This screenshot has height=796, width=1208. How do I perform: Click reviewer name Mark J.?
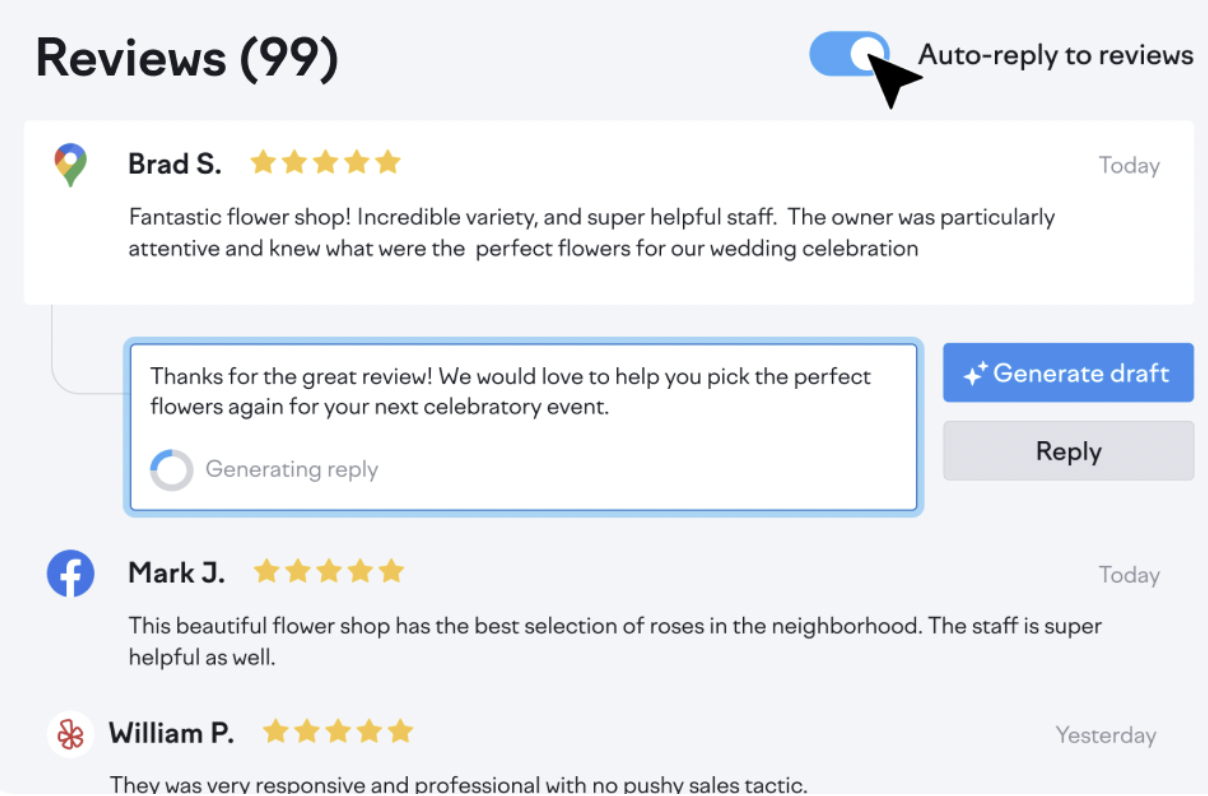click(x=176, y=573)
